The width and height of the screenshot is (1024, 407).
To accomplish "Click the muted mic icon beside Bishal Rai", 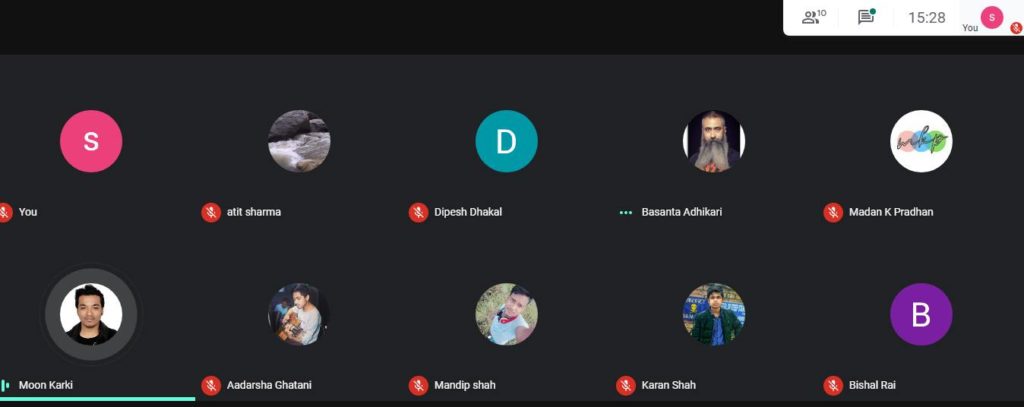I will (833, 385).
